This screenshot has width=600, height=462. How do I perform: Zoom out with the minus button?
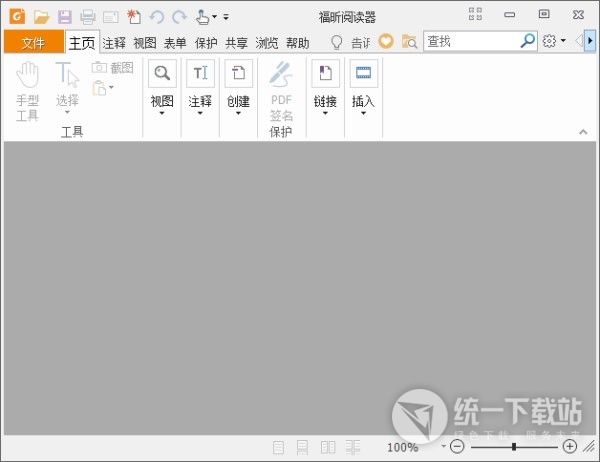click(x=457, y=446)
